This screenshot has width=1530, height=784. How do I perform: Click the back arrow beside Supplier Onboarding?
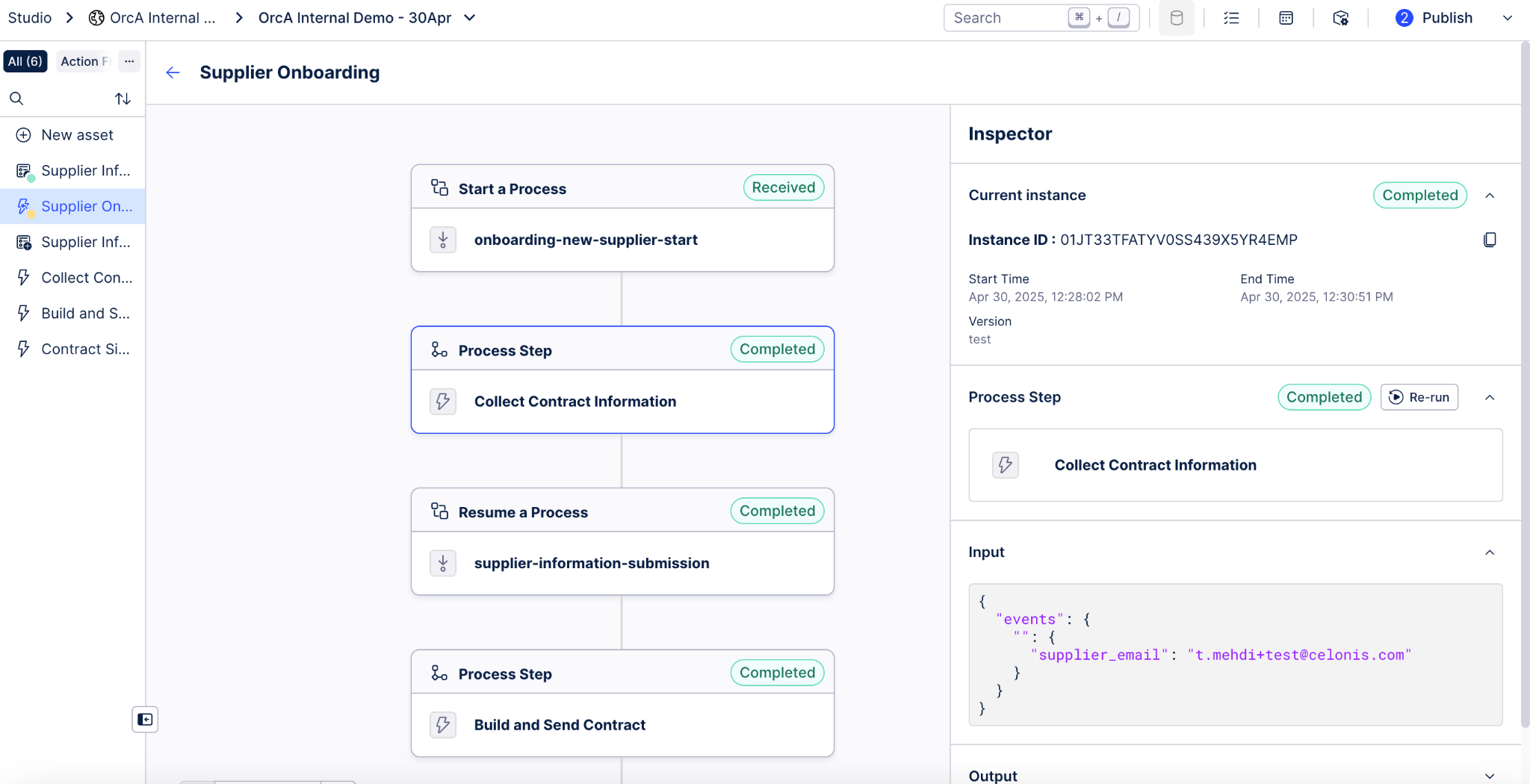pos(173,72)
